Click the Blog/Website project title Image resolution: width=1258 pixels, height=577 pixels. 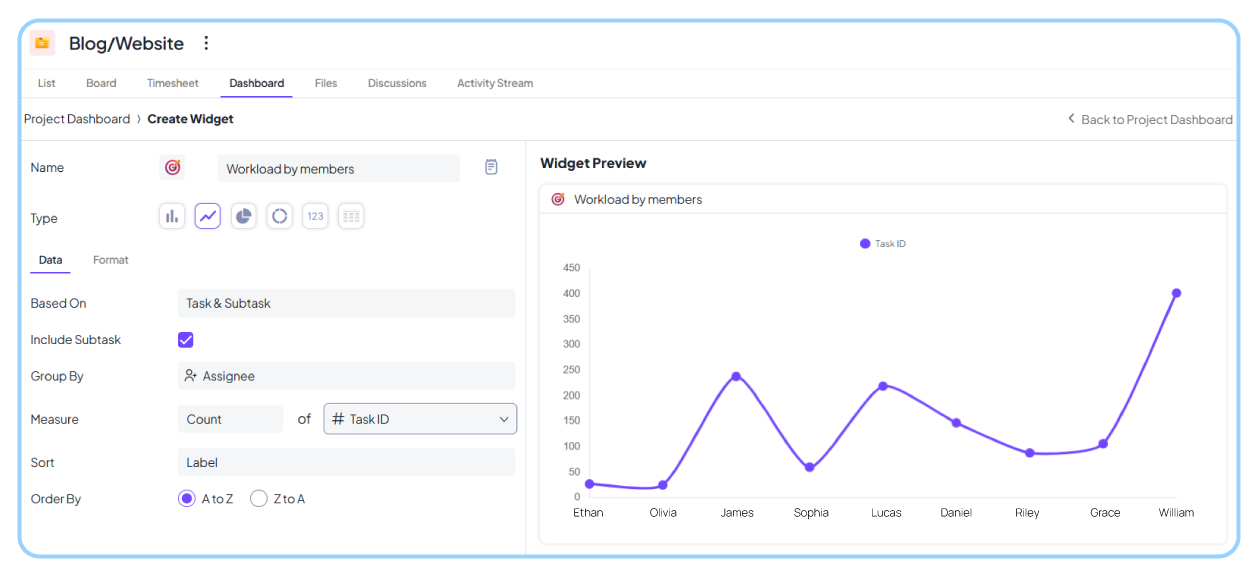(126, 43)
